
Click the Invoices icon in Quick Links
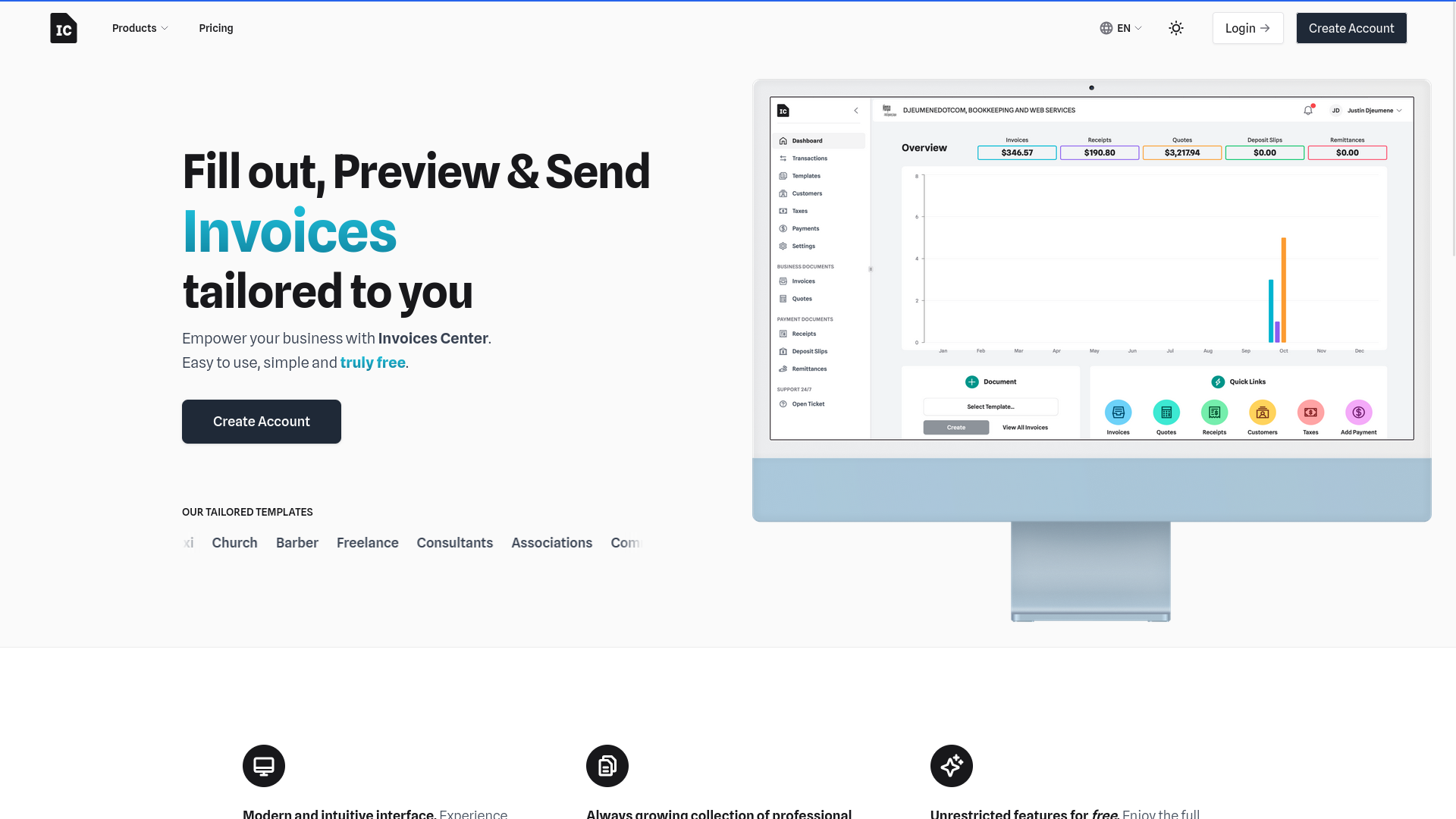coord(1118,412)
